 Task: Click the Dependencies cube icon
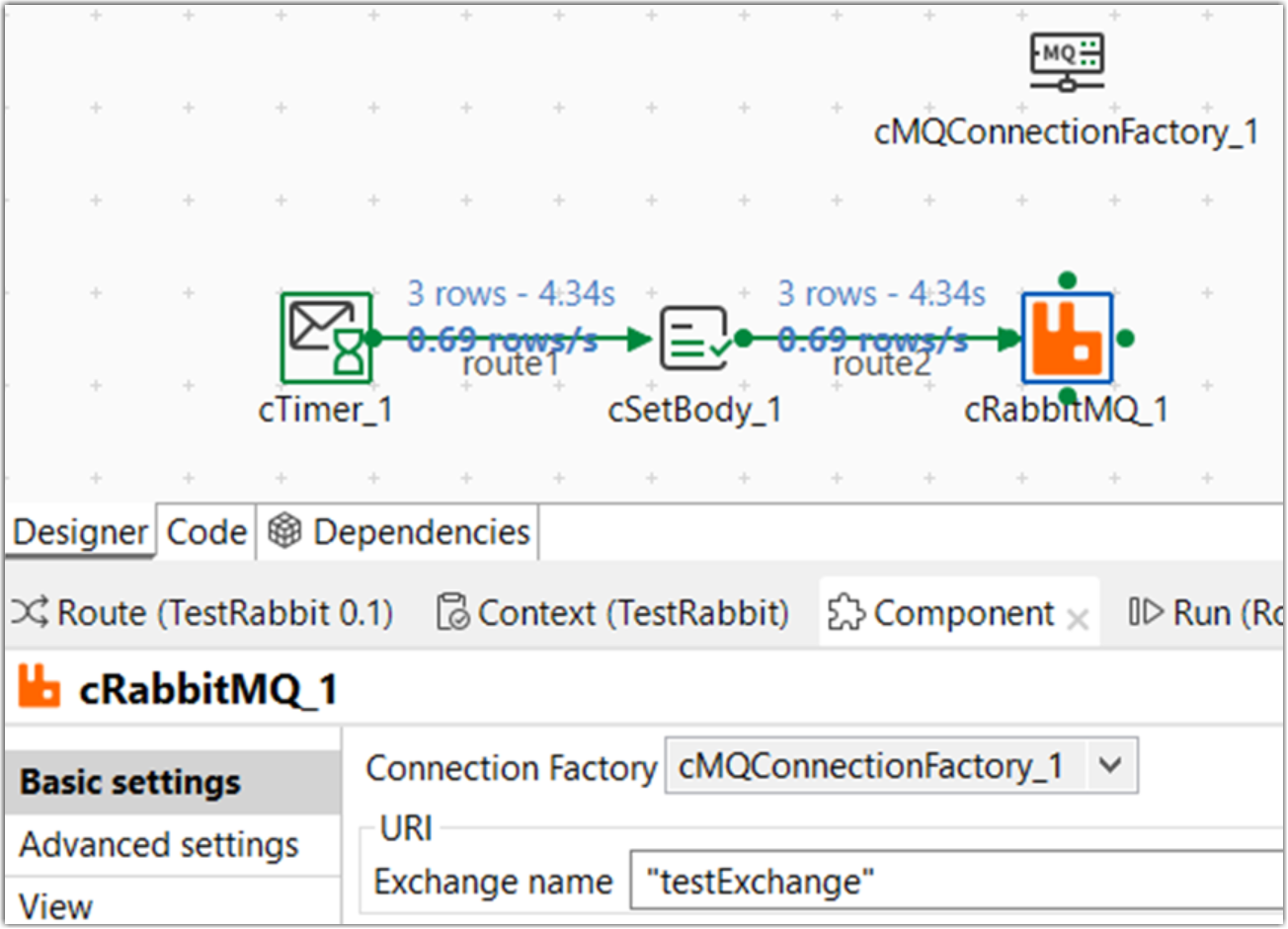284,532
